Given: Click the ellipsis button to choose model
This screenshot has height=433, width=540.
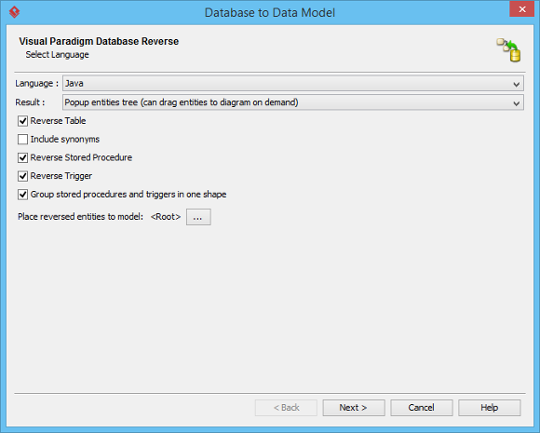Looking at the screenshot, I should point(198,217).
